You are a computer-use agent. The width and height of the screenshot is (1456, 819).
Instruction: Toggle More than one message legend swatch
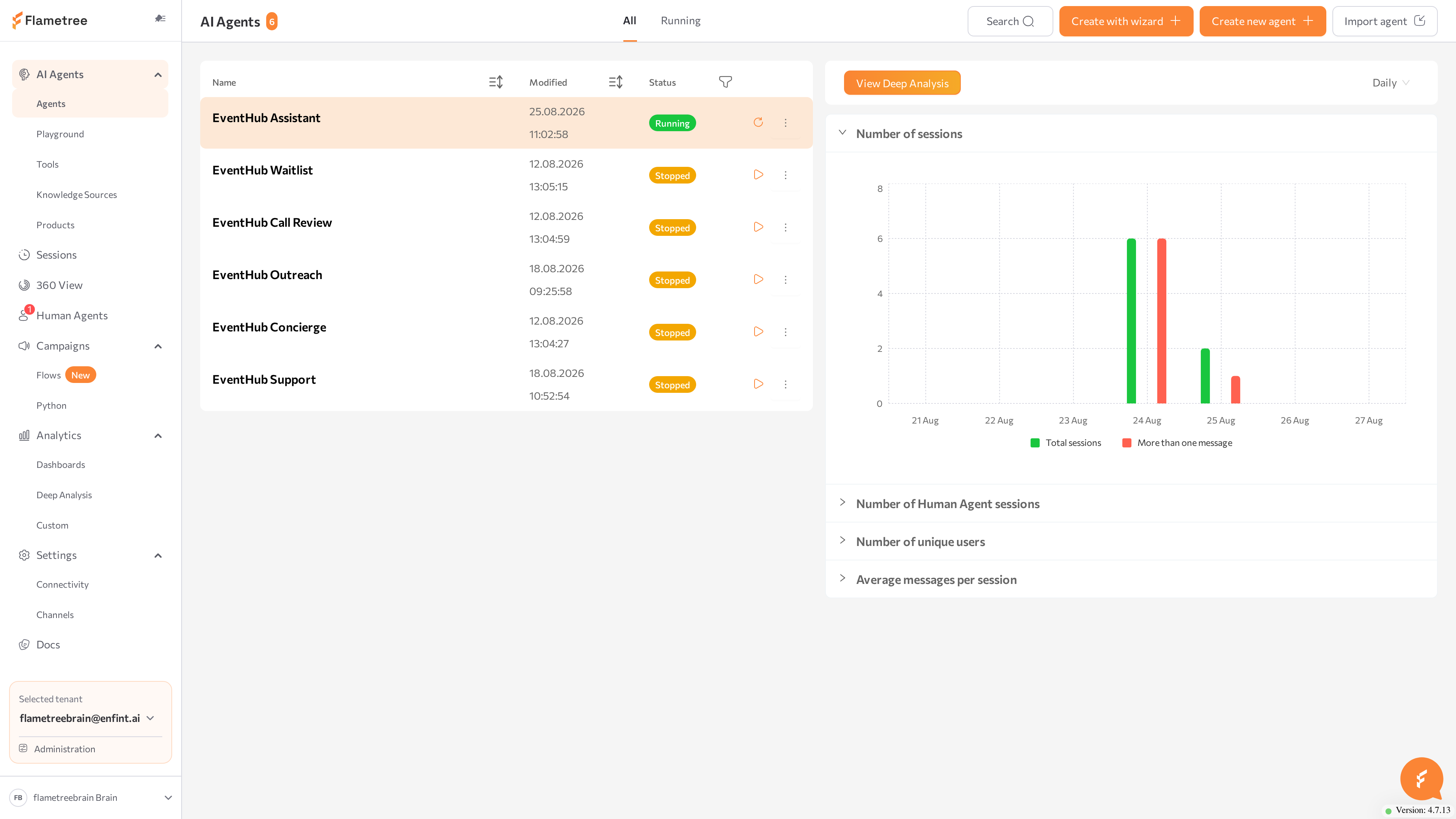1127,443
